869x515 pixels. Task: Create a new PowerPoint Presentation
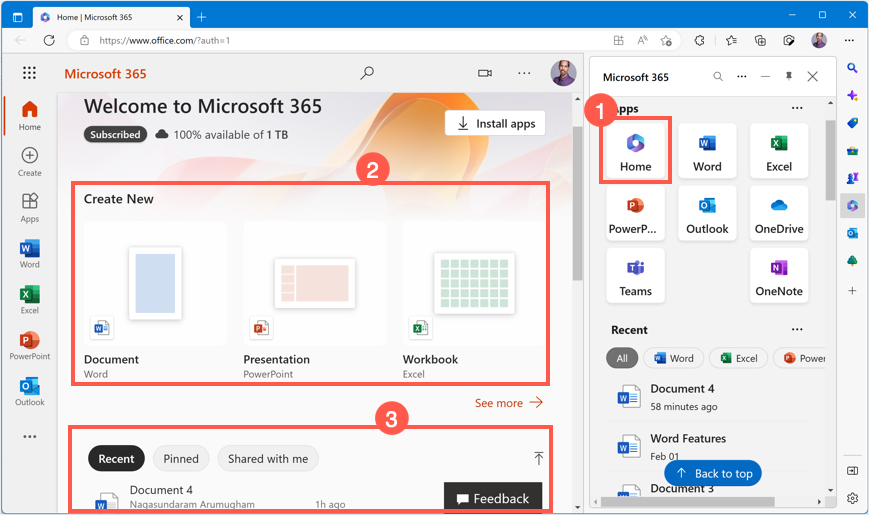(x=314, y=300)
